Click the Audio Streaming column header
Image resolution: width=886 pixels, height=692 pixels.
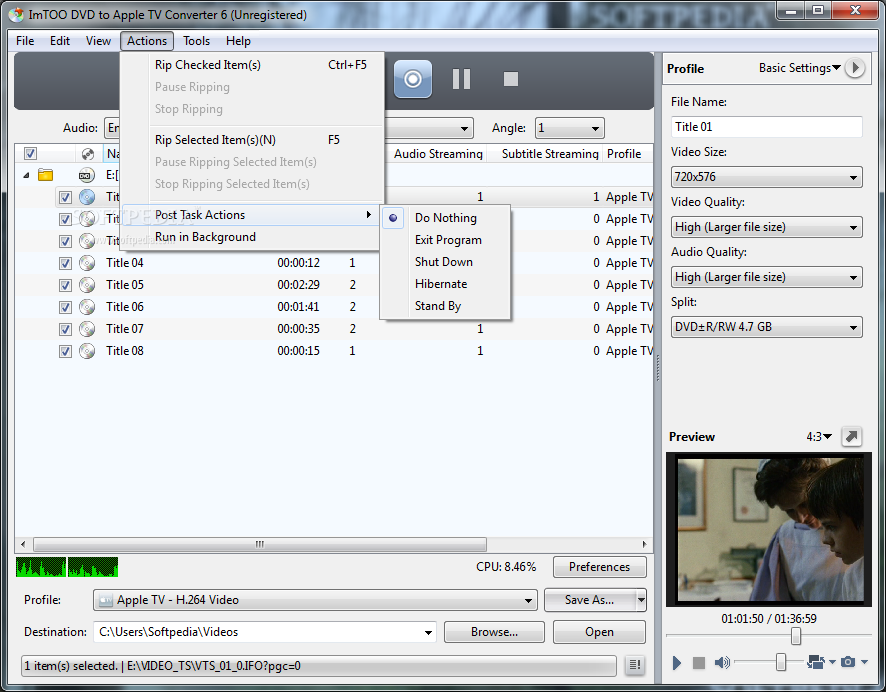438,154
